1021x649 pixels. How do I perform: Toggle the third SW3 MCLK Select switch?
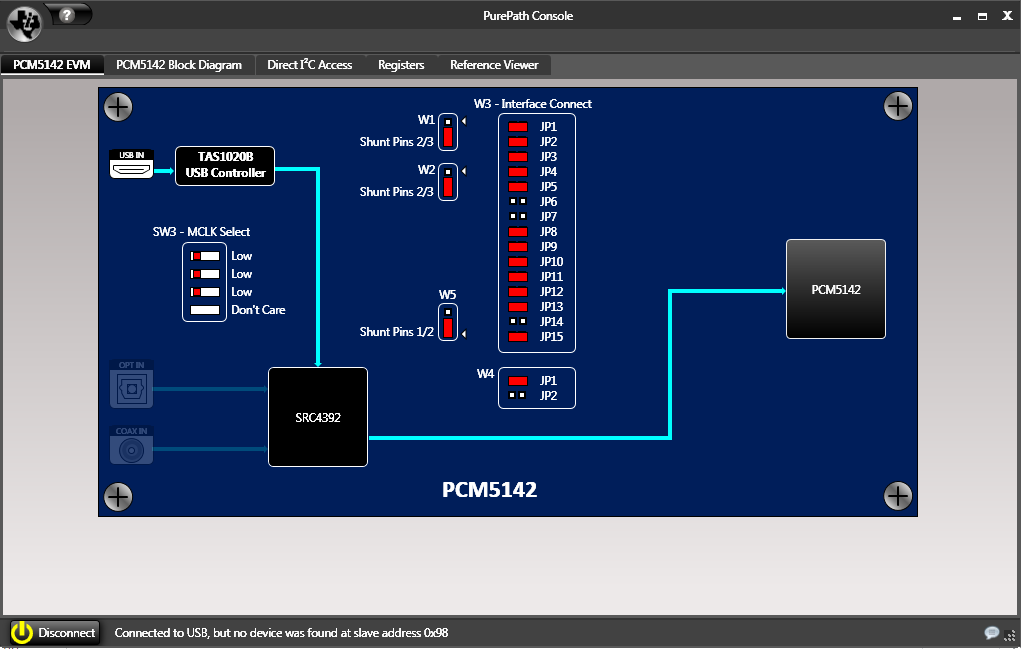pos(205,292)
